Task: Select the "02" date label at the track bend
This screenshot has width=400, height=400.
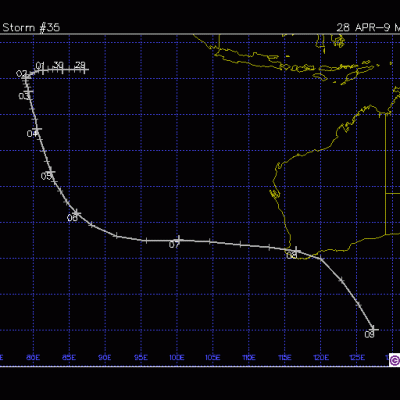Action: pos(21,74)
